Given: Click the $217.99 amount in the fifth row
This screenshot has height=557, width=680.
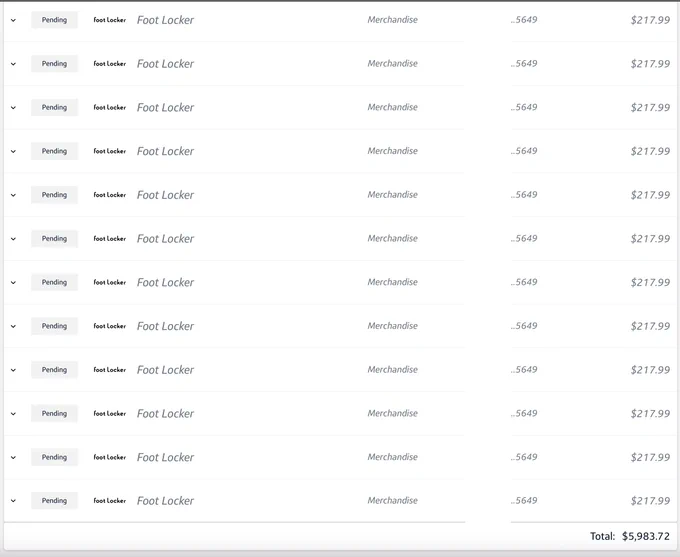Looking at the screenshot, I should tap(650, 195).
